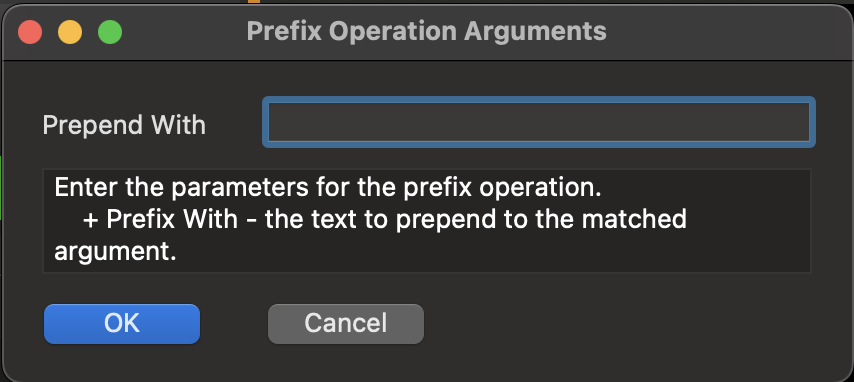Select the help description text area

427,221
